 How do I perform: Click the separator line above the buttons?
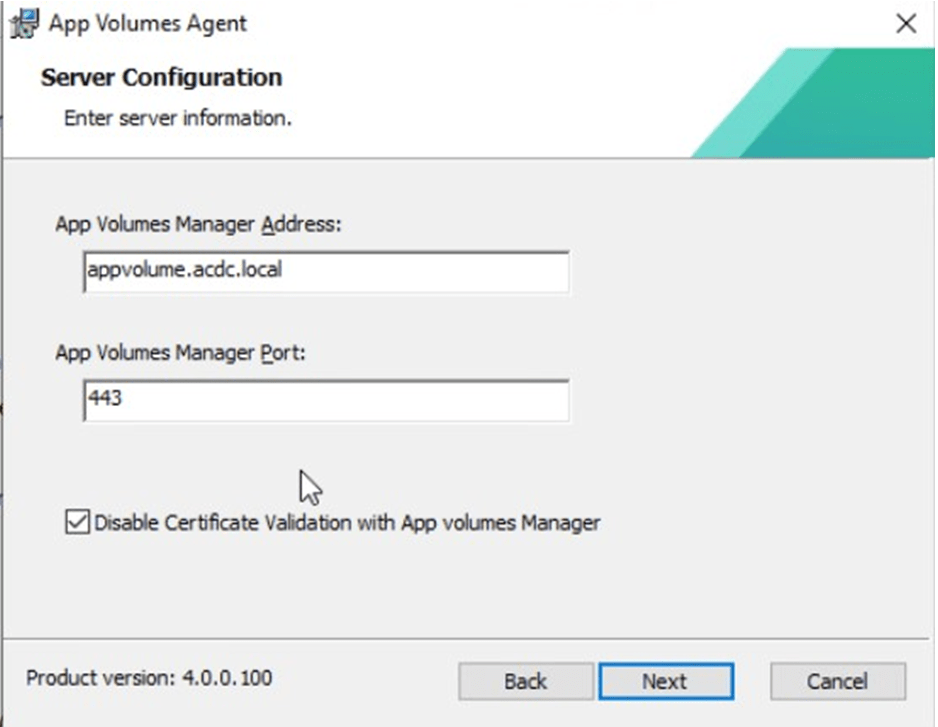click(x=468, y=638)
